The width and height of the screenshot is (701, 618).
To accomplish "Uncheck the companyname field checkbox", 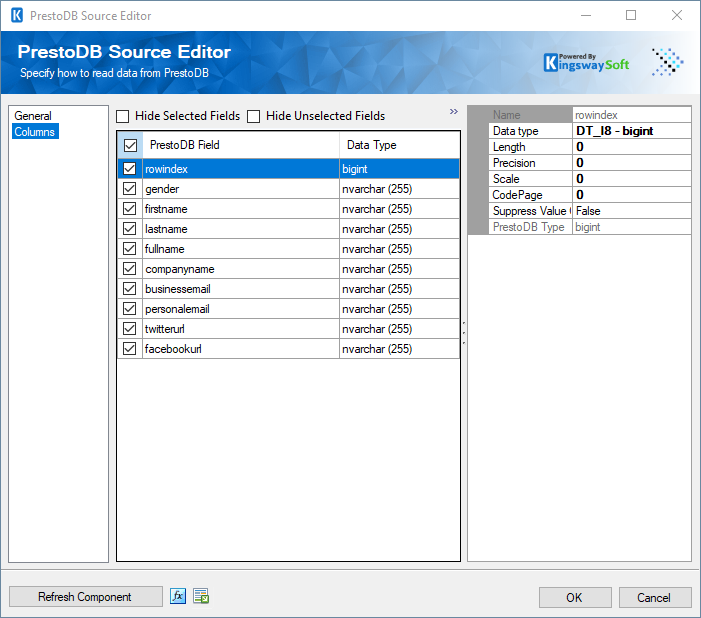I will pos(130,269).
